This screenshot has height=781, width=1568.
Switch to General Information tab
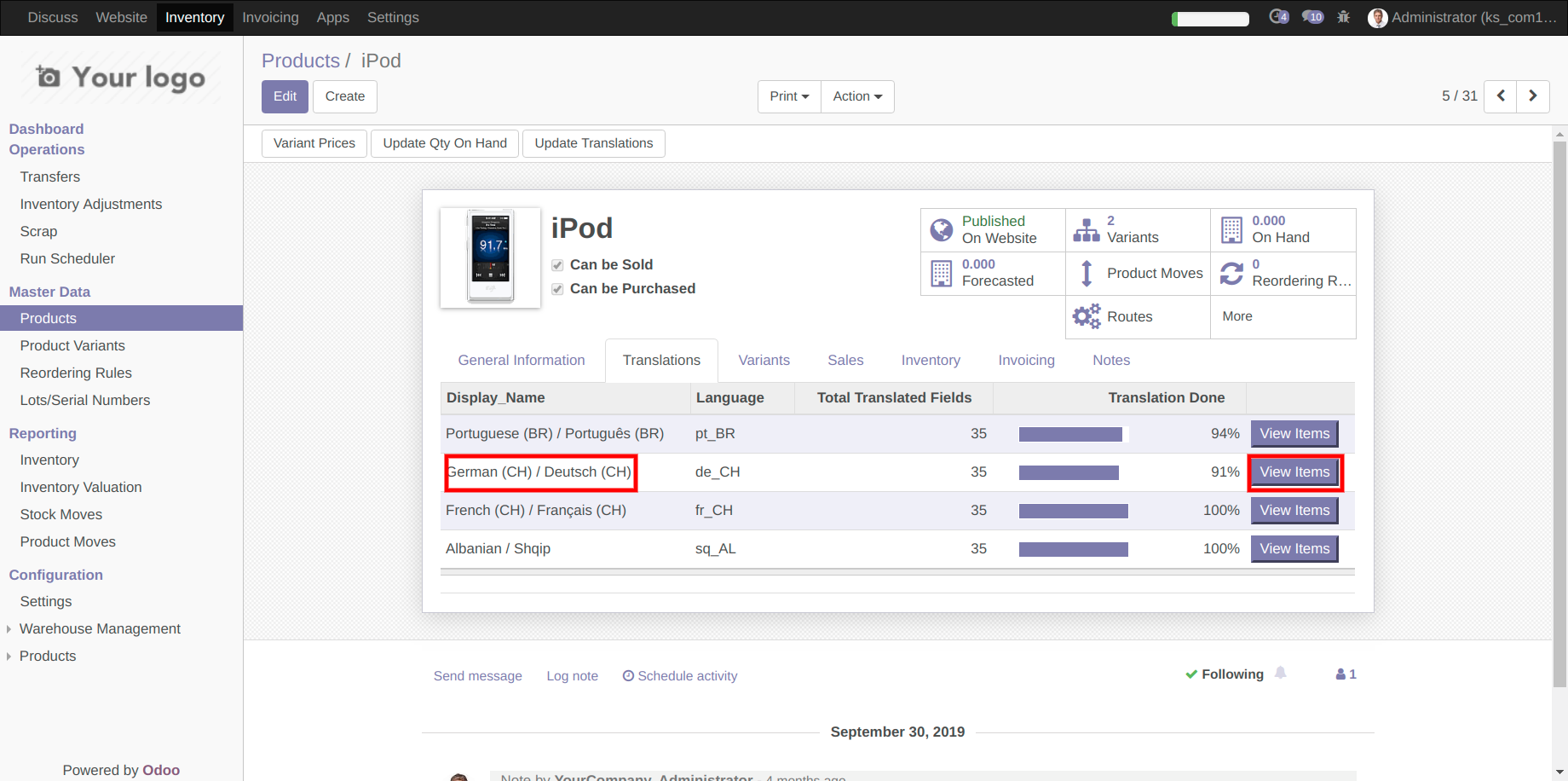522,361
